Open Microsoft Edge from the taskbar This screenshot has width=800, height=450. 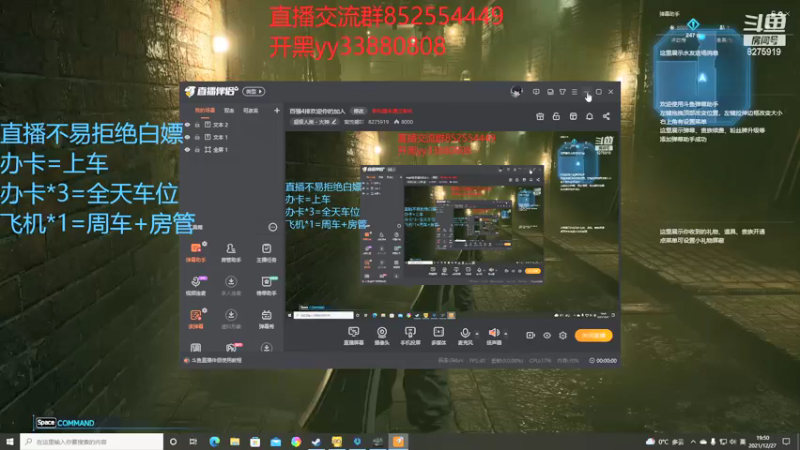pos(214,441)
